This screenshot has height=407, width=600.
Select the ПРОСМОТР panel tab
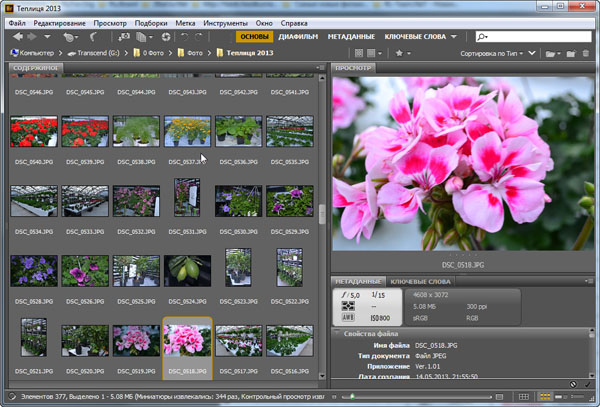point(353,68)
